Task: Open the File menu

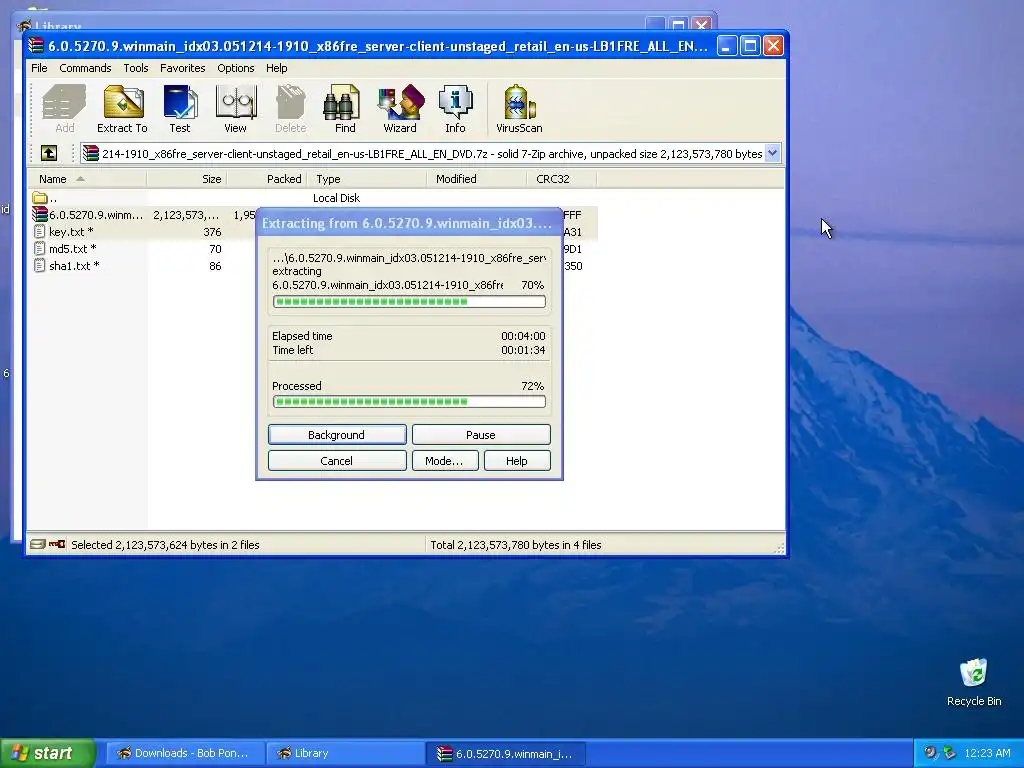Action: tap(39, 68)
